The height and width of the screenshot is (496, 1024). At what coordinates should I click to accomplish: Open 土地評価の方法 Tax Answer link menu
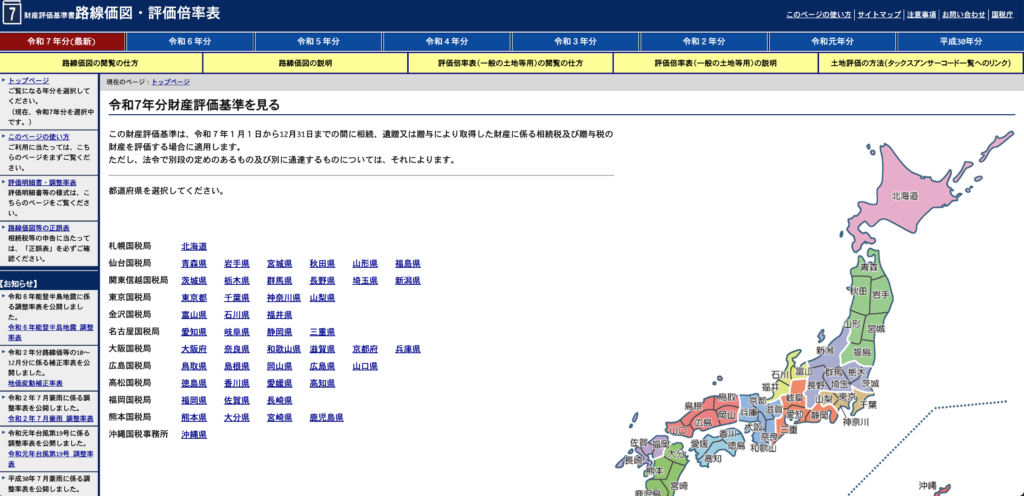(x=920, y=63)
